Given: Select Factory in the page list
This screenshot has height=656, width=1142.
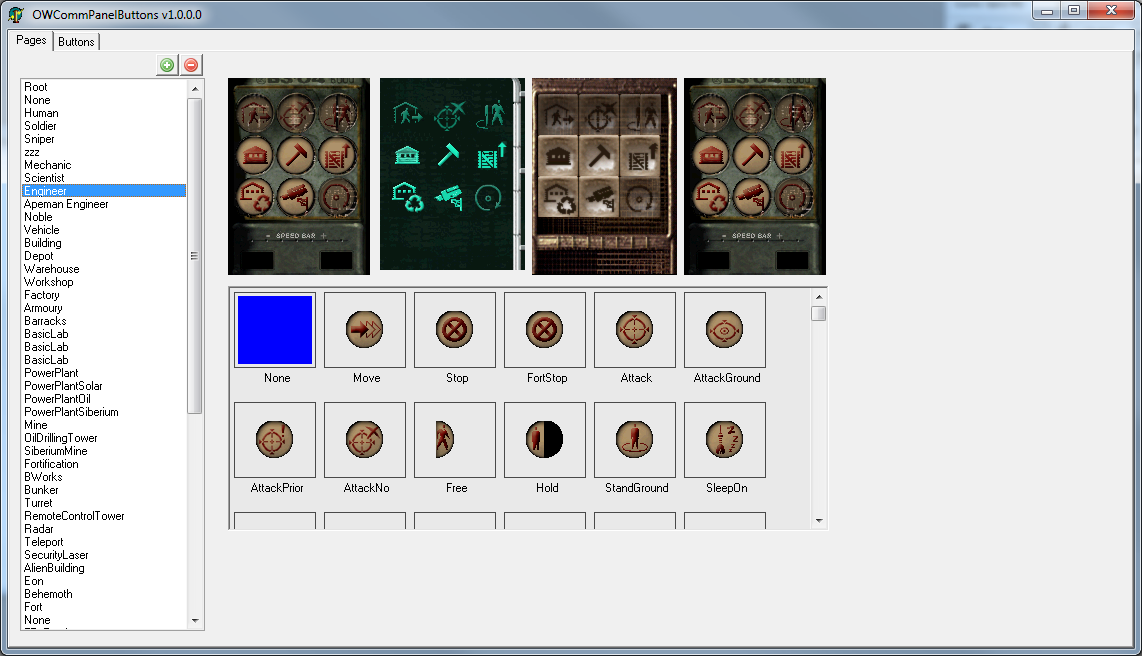Looking at the screenshot, I should tap(104, 295).
